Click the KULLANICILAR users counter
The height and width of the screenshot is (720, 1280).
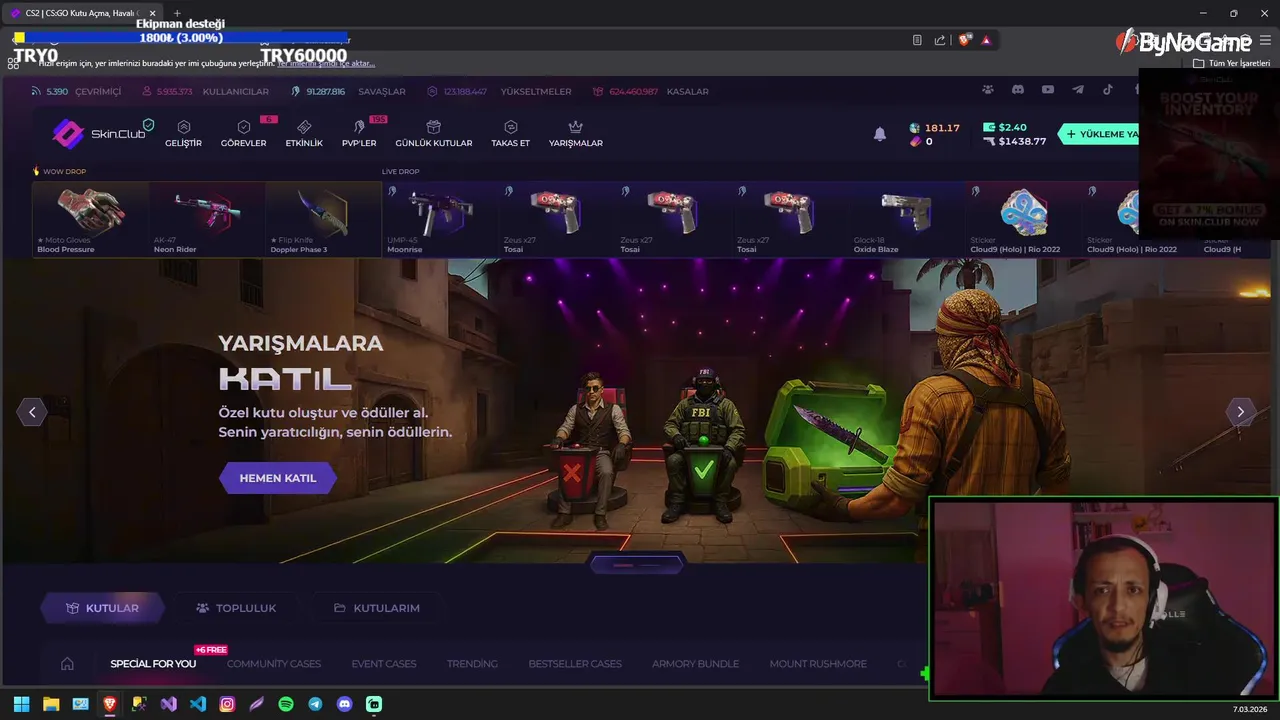[x=205, y=91]
